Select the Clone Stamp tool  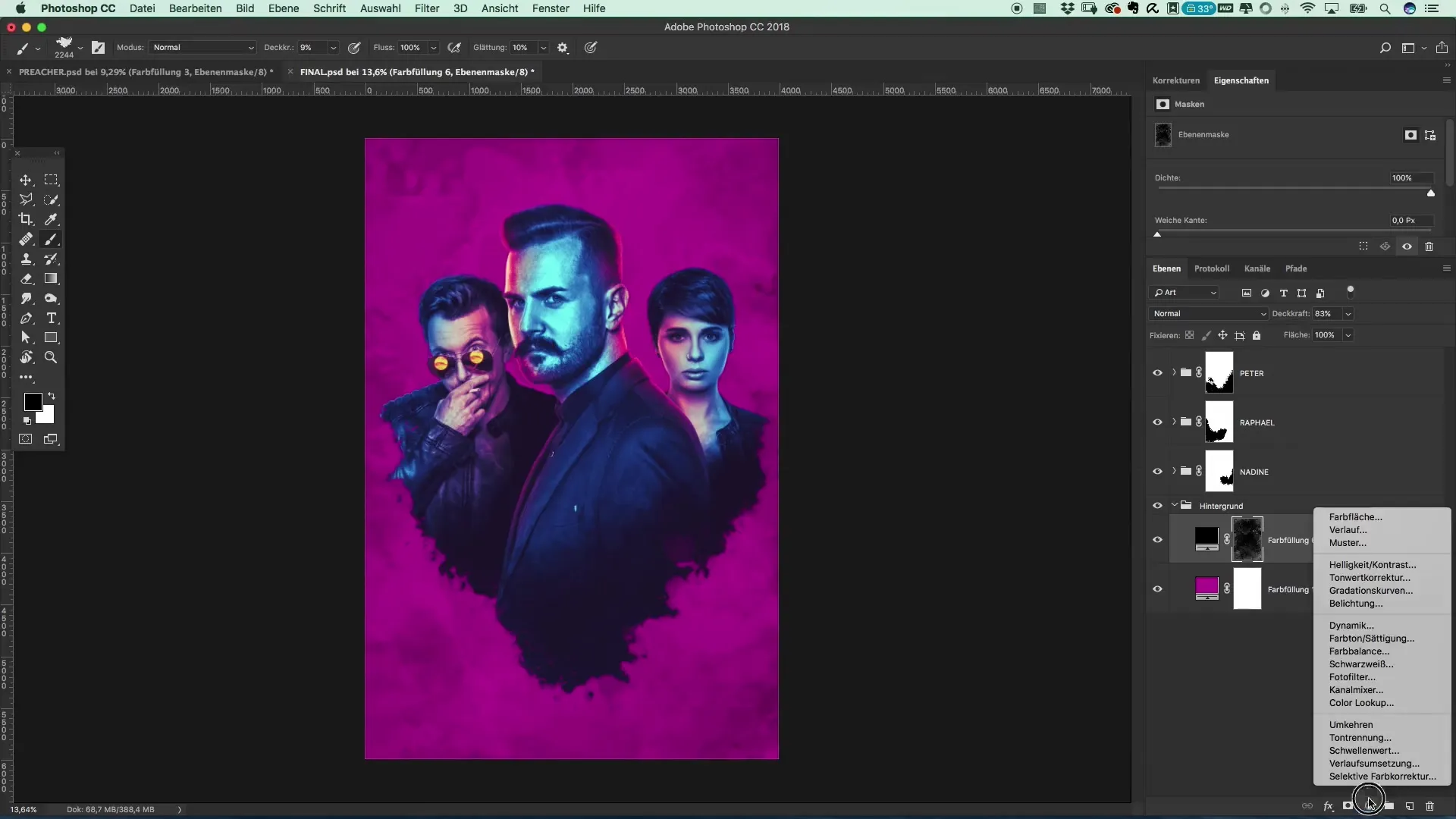pos(26,259)
